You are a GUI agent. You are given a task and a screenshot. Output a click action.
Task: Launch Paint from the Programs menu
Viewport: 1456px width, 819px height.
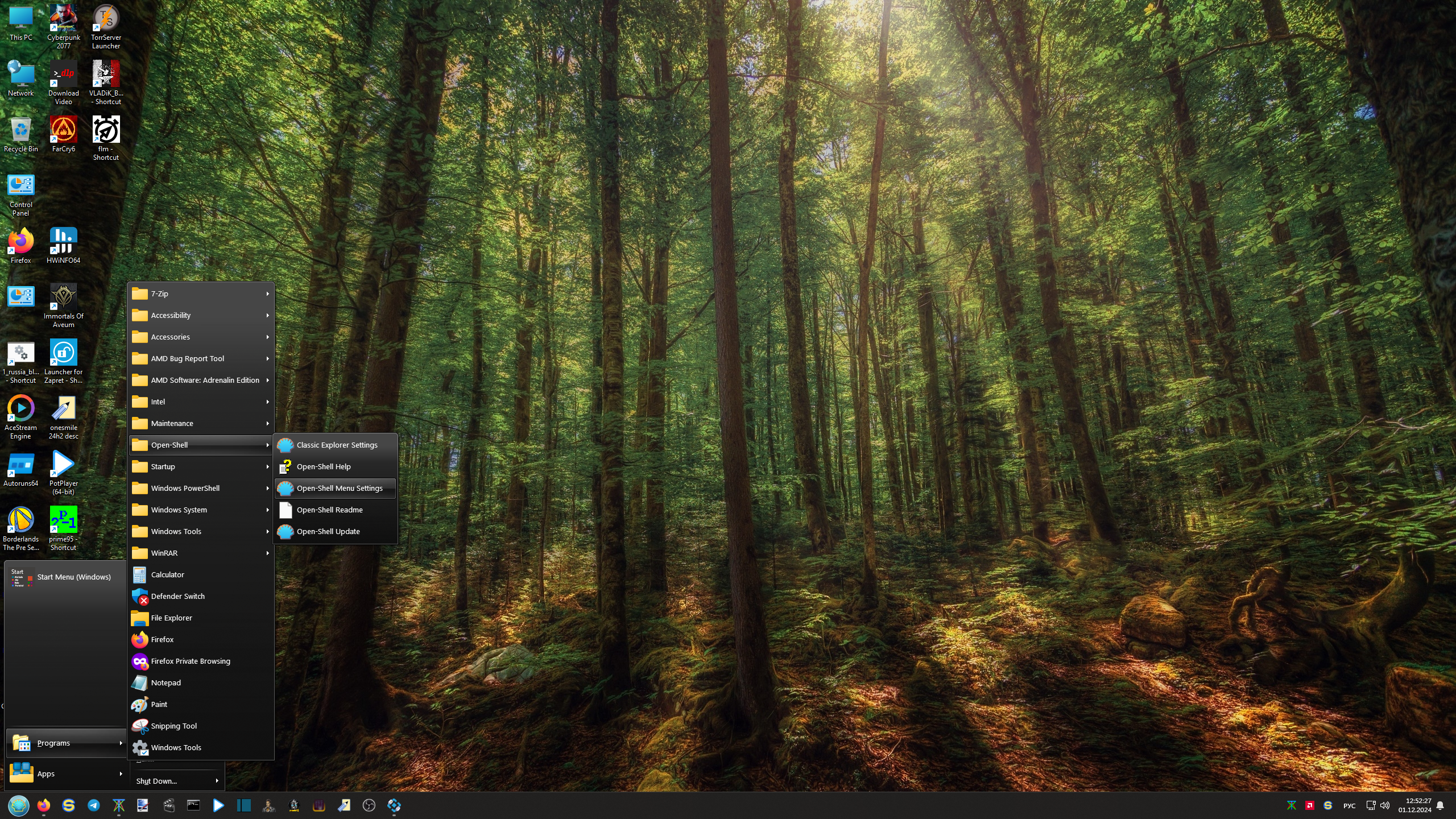click(x=159, y=704)
